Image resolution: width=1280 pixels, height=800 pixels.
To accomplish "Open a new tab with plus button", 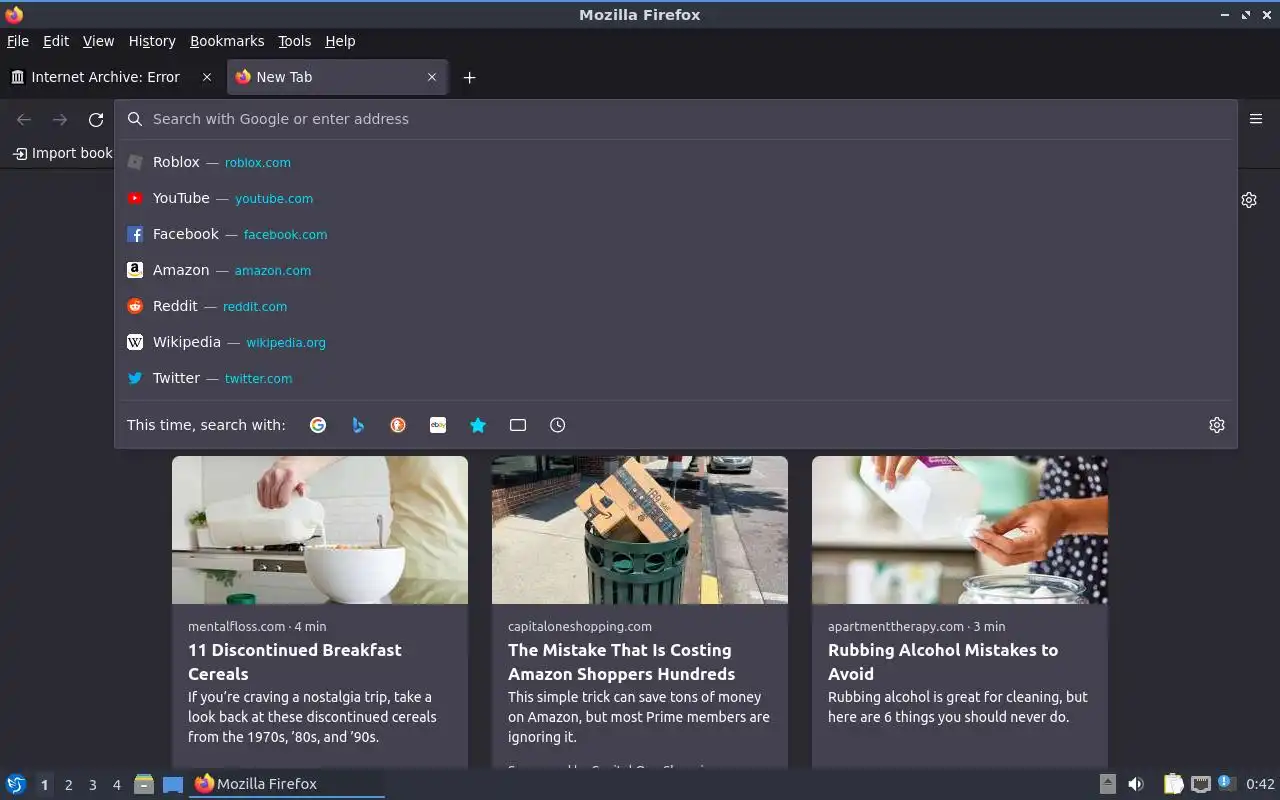I will [x=469, y=77].
